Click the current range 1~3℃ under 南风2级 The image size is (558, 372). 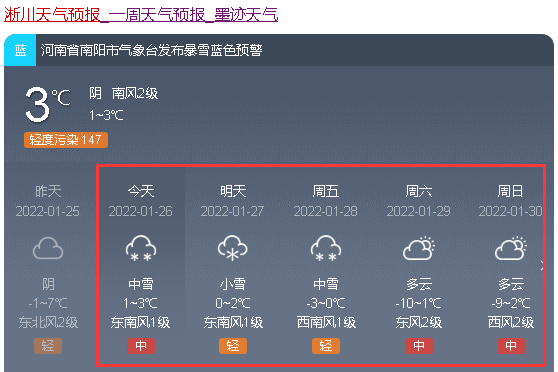(106, 115)
